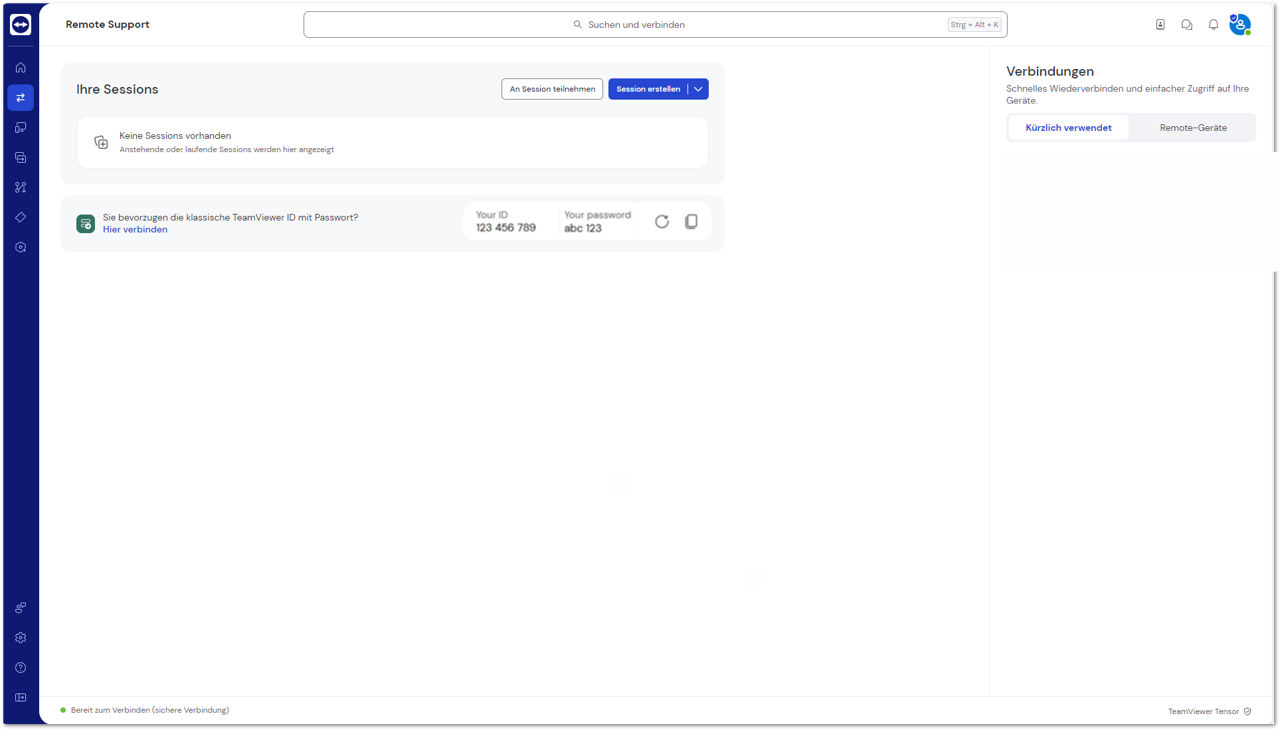Click the Bereit zum Verbinden status text
This screenshot has height=731, width=1280.
click(150, 710)
